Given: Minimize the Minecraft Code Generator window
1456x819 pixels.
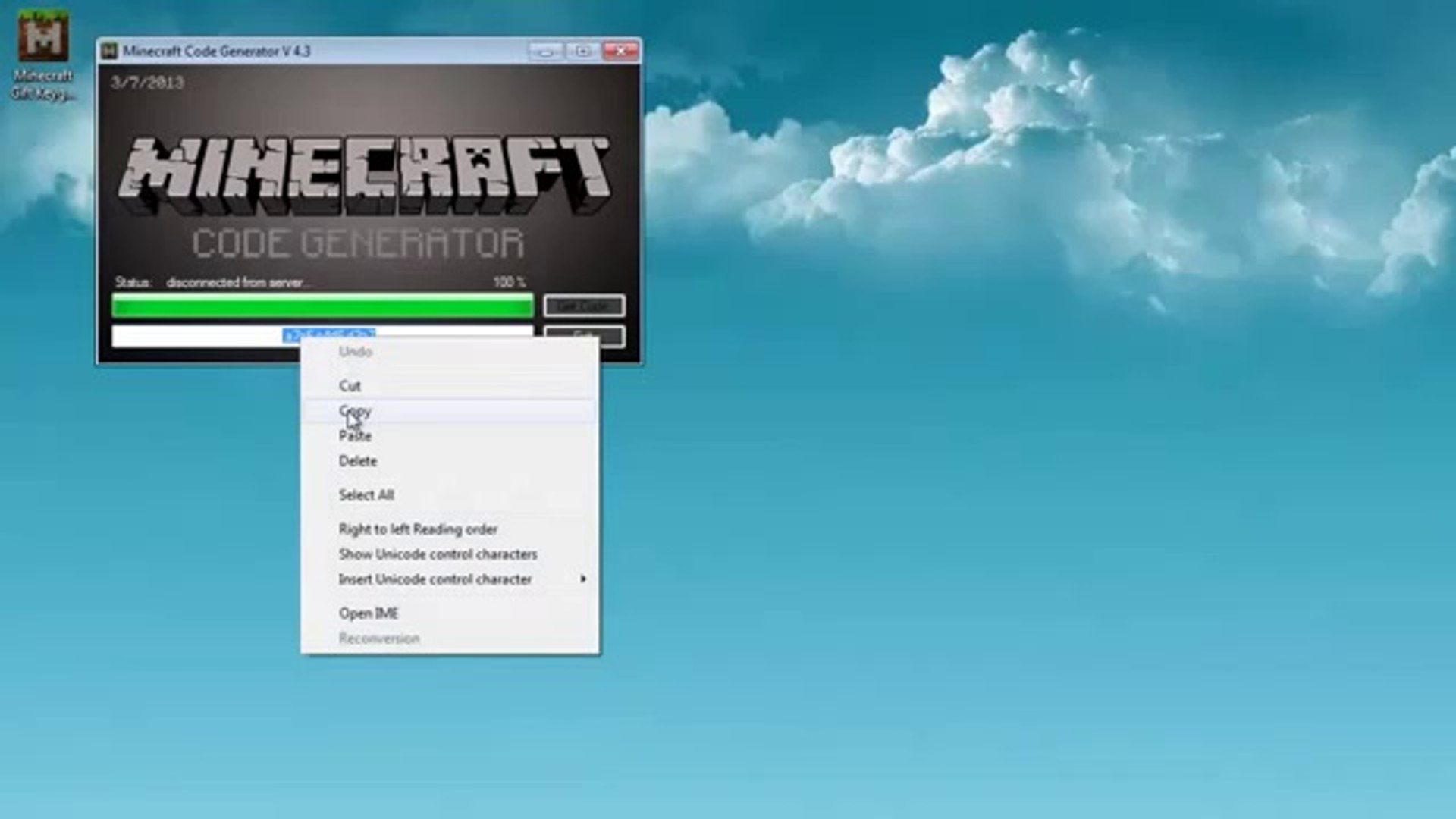Looking at the screenshot, I should 545,51.
